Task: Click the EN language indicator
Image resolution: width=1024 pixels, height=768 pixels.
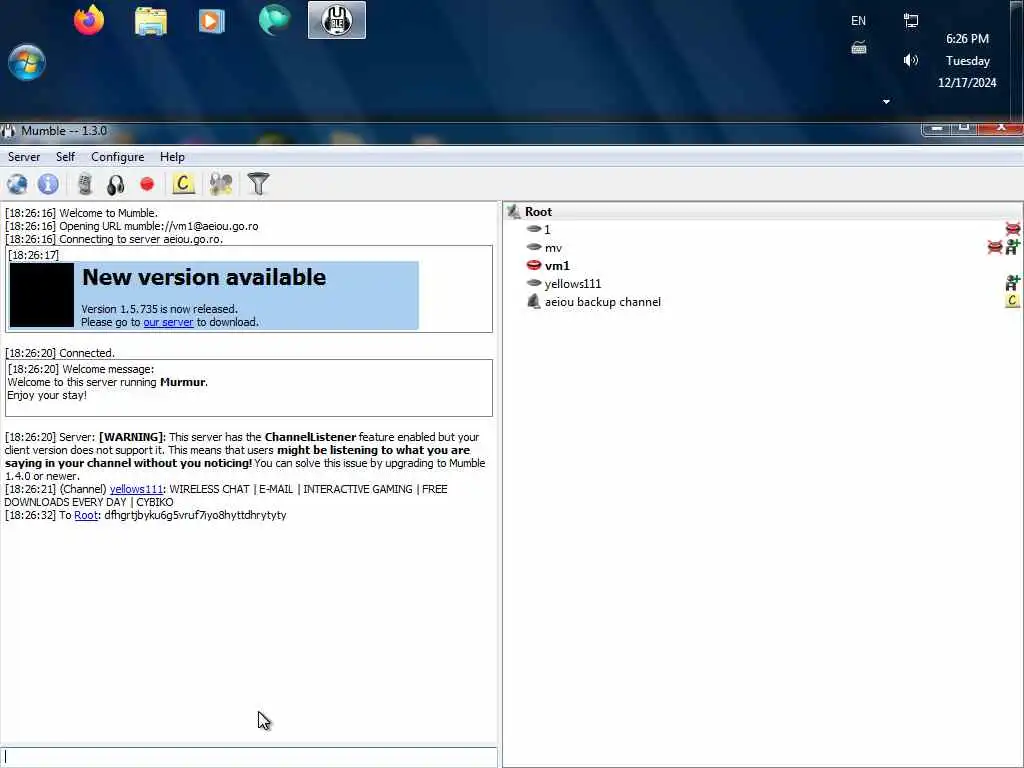Action: (x=859, y=21)
